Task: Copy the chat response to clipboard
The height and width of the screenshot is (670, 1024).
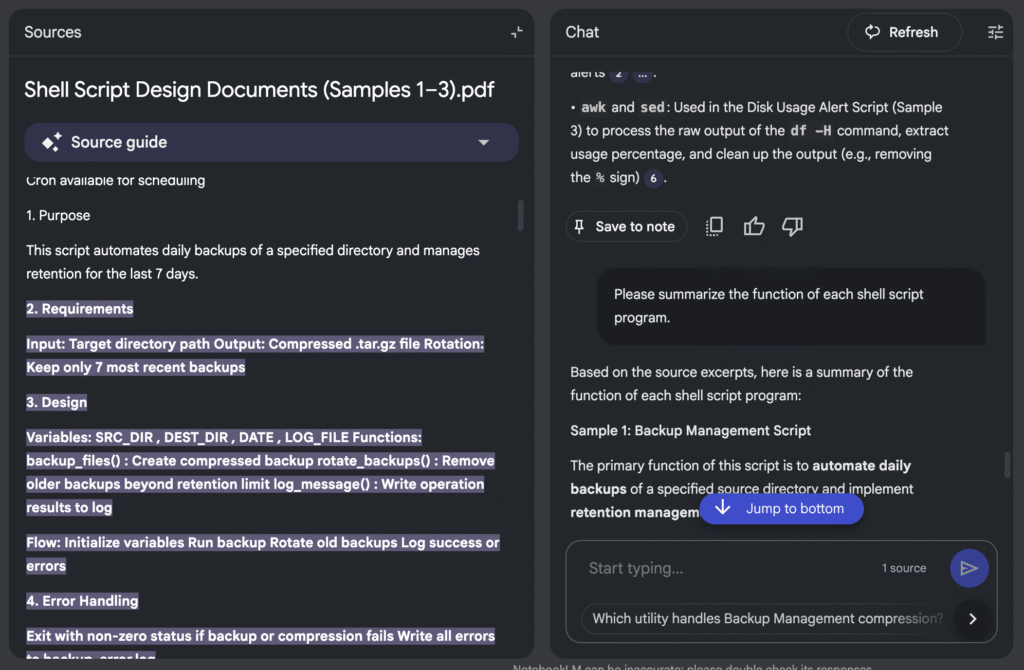Action: pyautogui.click(x=714, y=227)
